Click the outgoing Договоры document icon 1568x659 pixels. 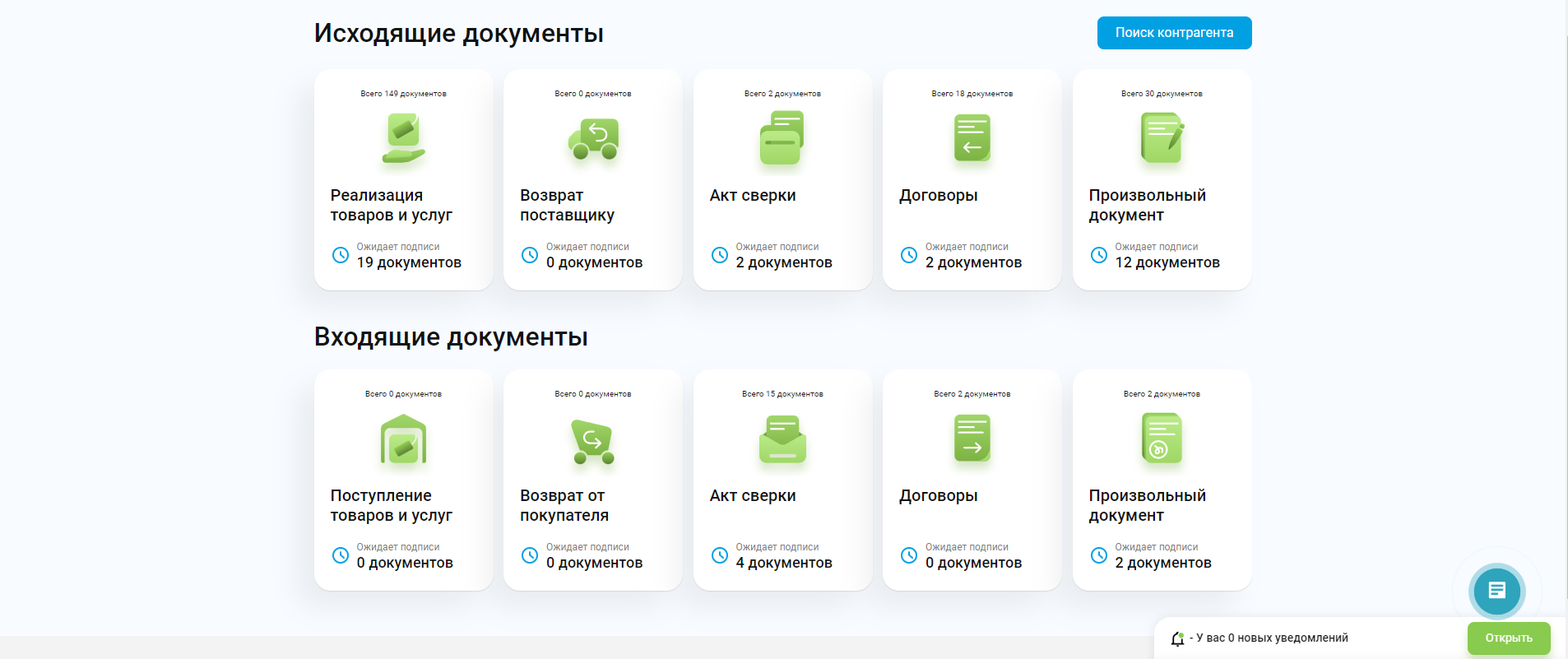pyautogui.click(x=972, y=138)
